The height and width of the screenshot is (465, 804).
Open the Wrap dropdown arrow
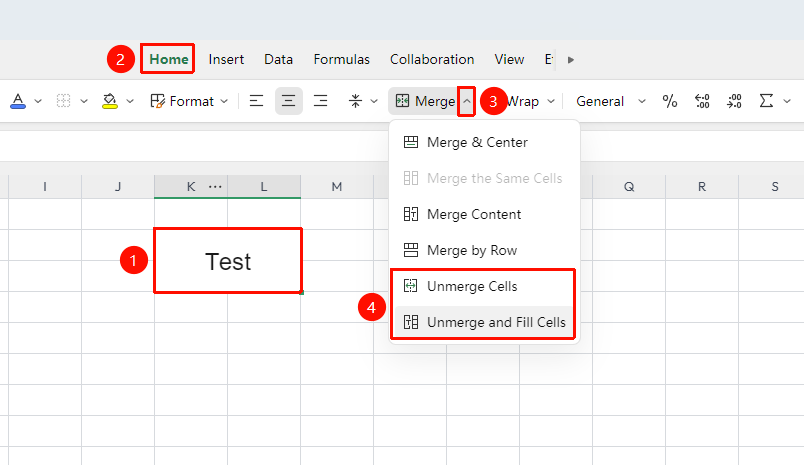click(551, 101)
